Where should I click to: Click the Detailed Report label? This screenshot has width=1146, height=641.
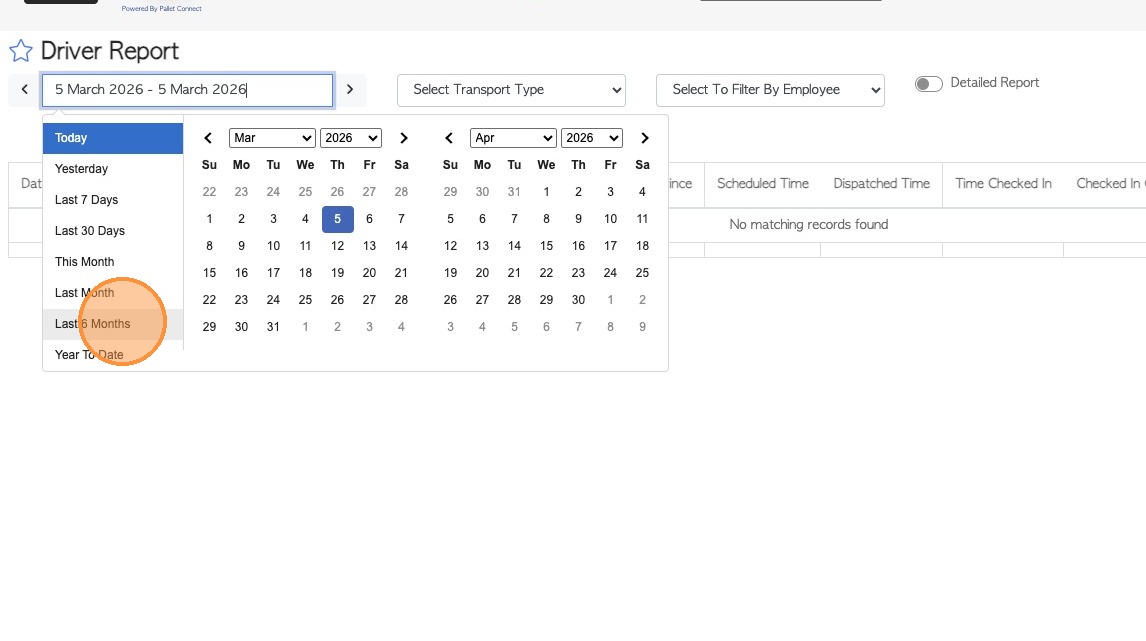click(995, 83)
